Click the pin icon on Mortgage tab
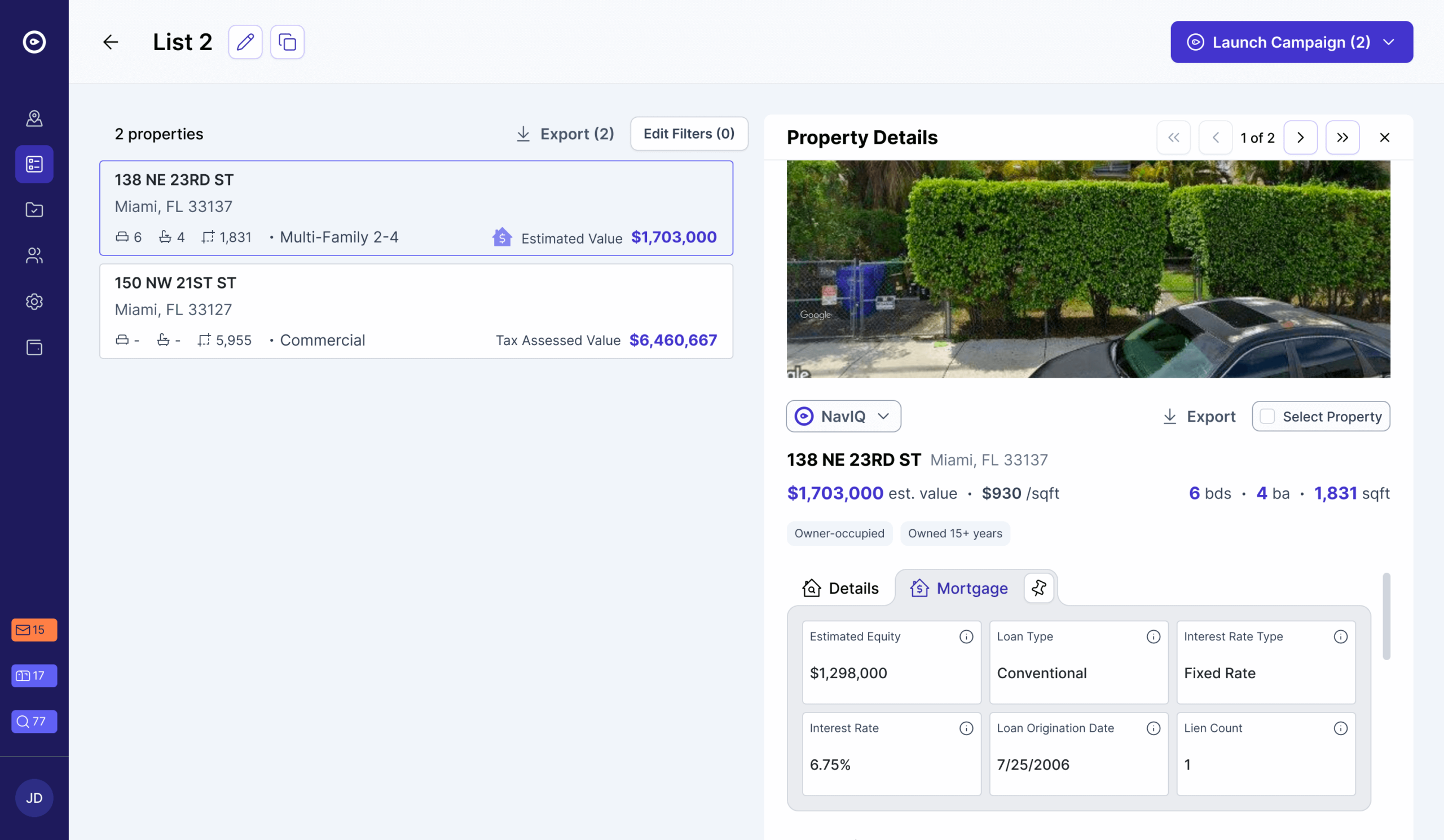This screenshot has height=840, width=1444. pyautogui.click(x=1038, y=587)
